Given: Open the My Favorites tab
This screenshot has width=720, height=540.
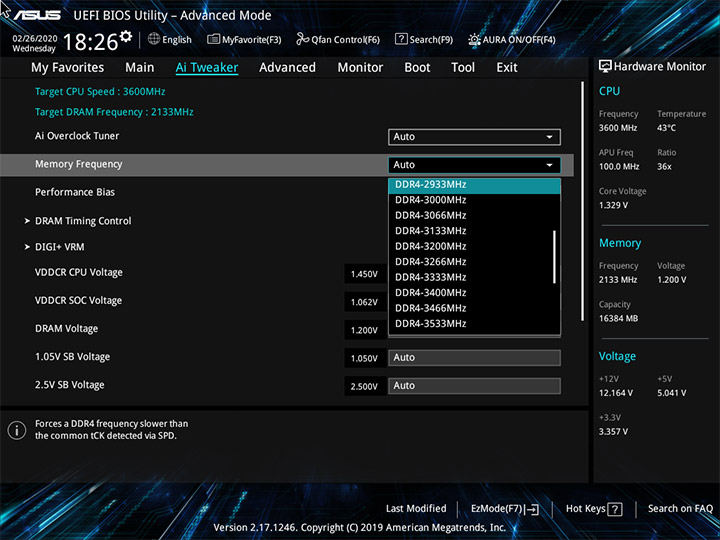Looking at the screenshot, I should tap(68, 68).
